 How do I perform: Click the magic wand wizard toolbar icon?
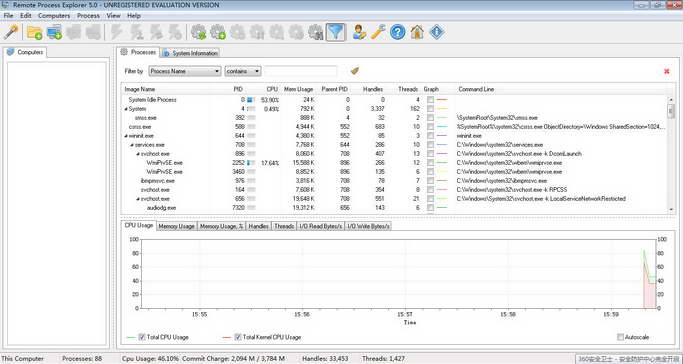11,32
